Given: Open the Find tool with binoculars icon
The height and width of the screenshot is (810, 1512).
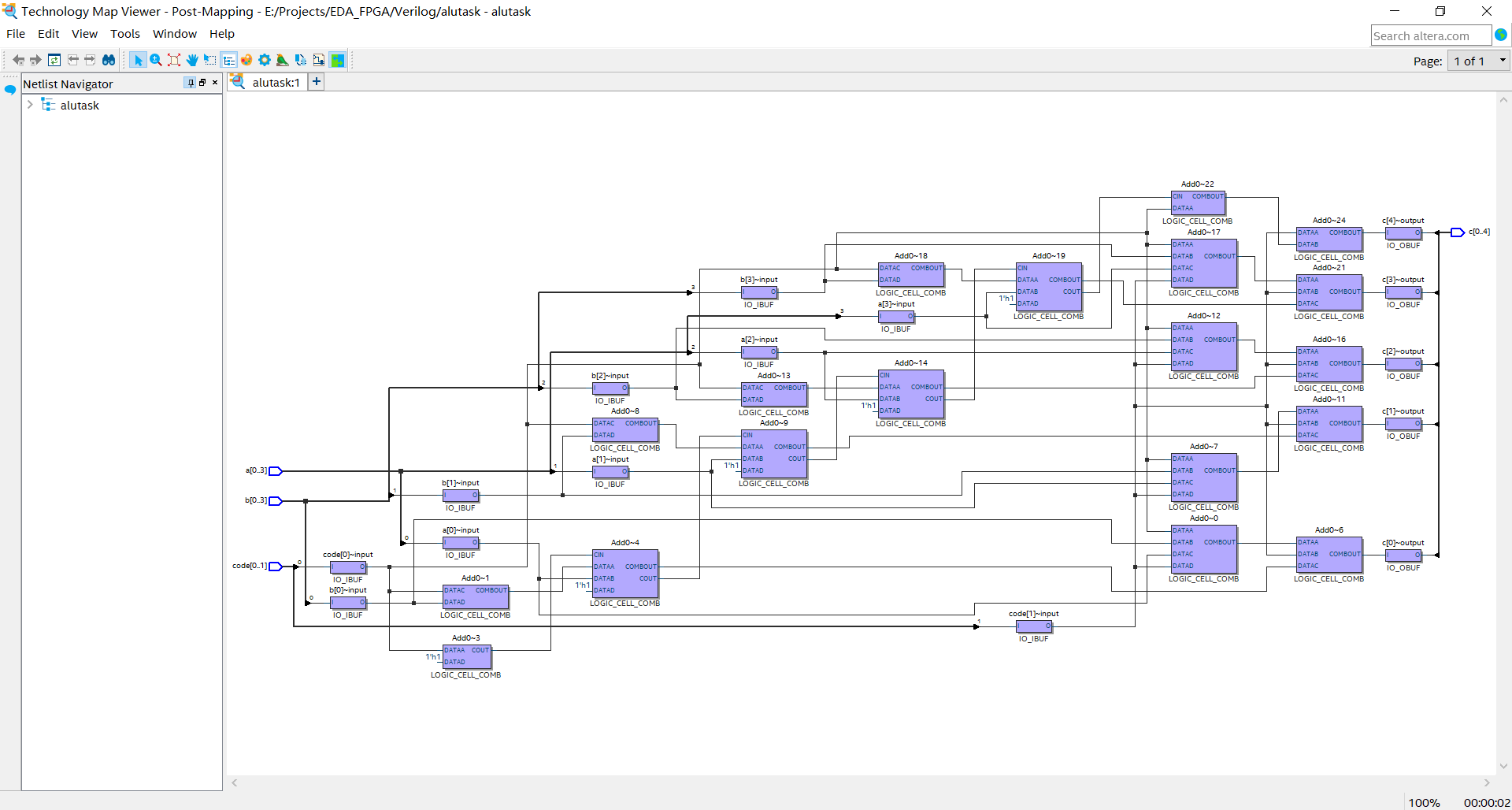Looking at the screenshot, I should pyautogui.click(x=109, y=60).
